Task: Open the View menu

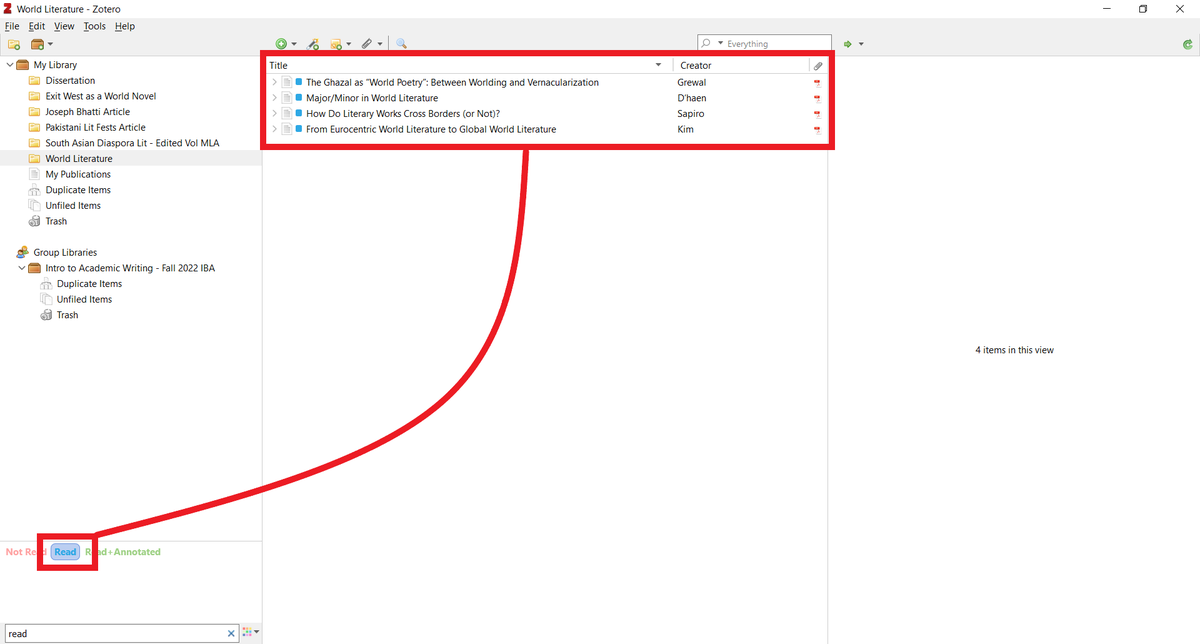Action: click(64, 26)
